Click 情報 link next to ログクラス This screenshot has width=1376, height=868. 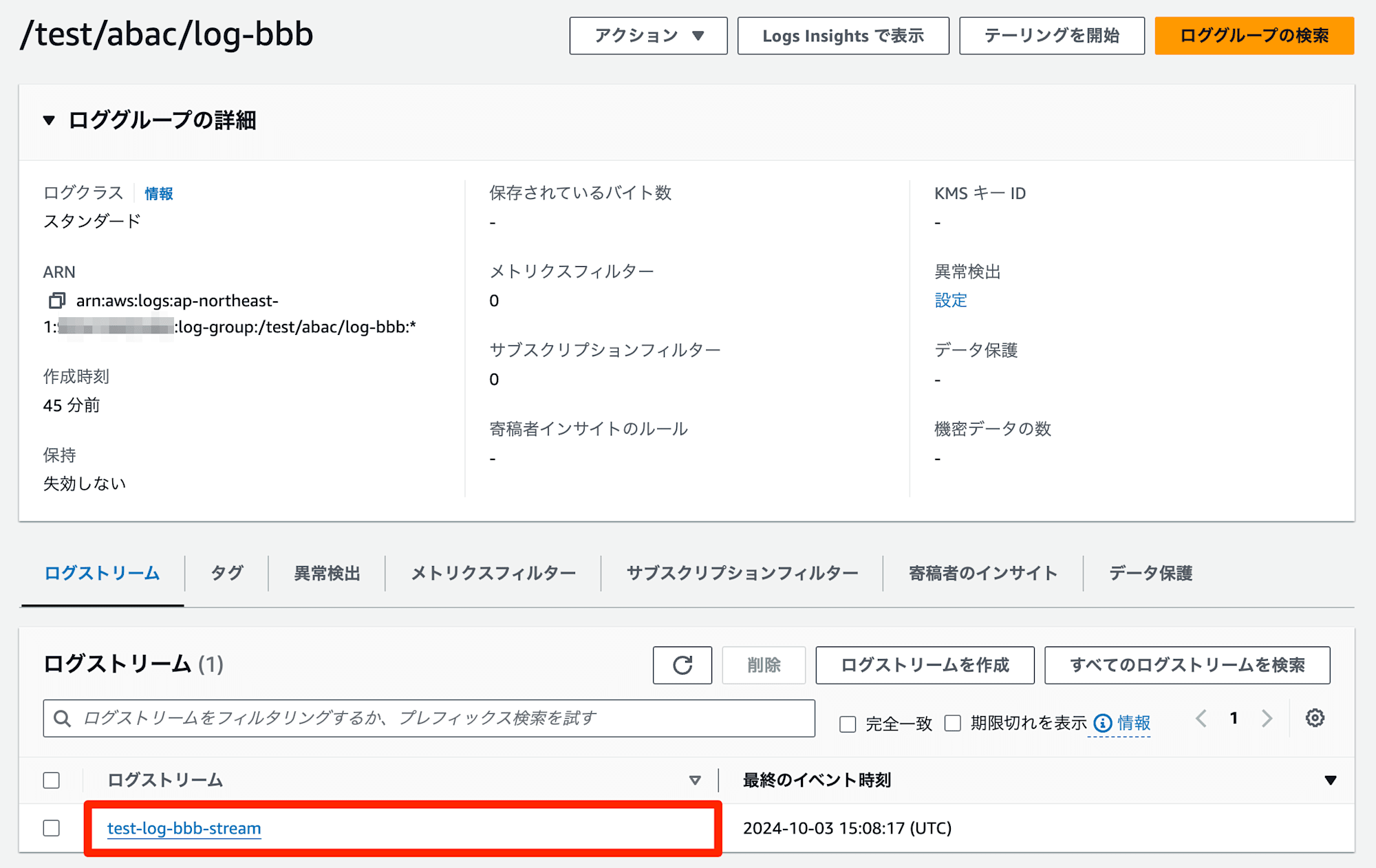(159, 194)
